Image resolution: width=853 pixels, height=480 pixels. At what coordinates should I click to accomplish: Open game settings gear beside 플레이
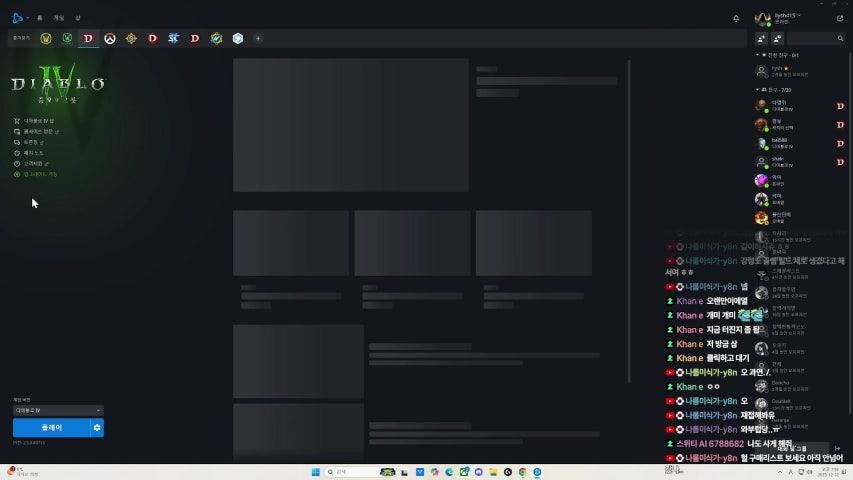[97, 428]
